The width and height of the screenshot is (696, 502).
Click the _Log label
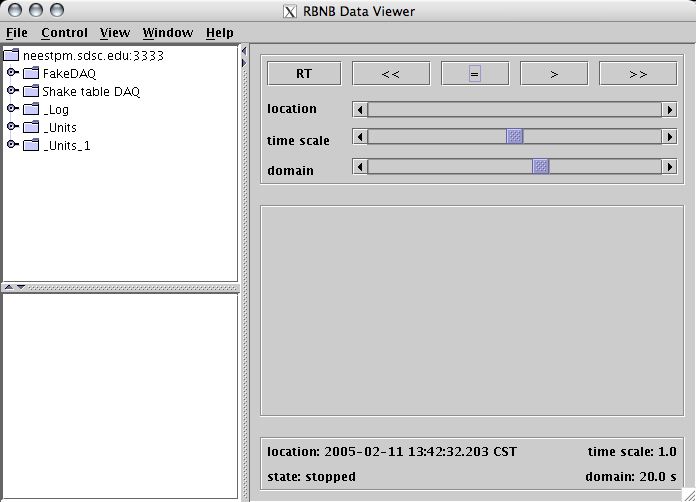[x=56, y=110]
